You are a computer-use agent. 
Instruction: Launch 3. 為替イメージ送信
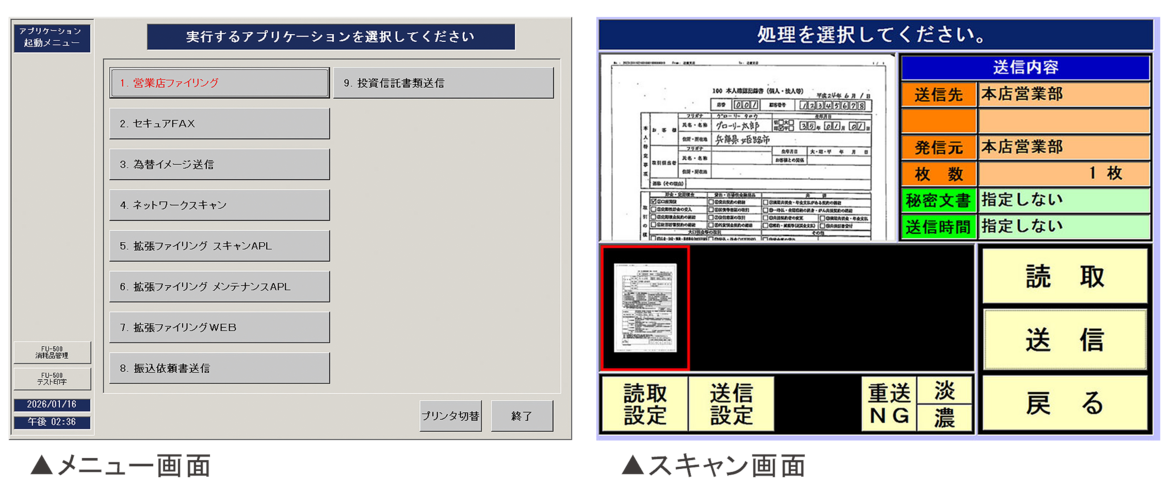pos(219,164)
